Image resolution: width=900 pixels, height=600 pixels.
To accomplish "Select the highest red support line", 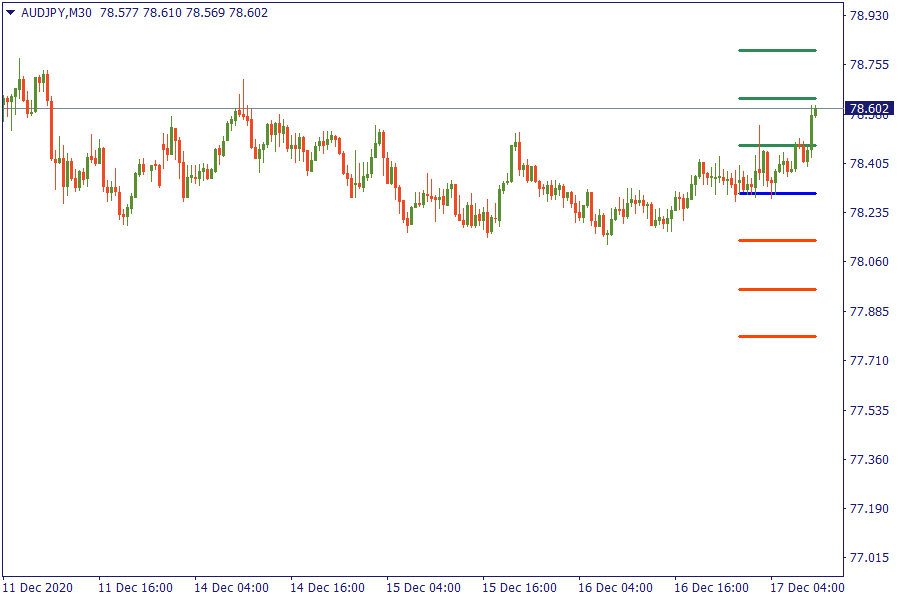I will point(777,240).
